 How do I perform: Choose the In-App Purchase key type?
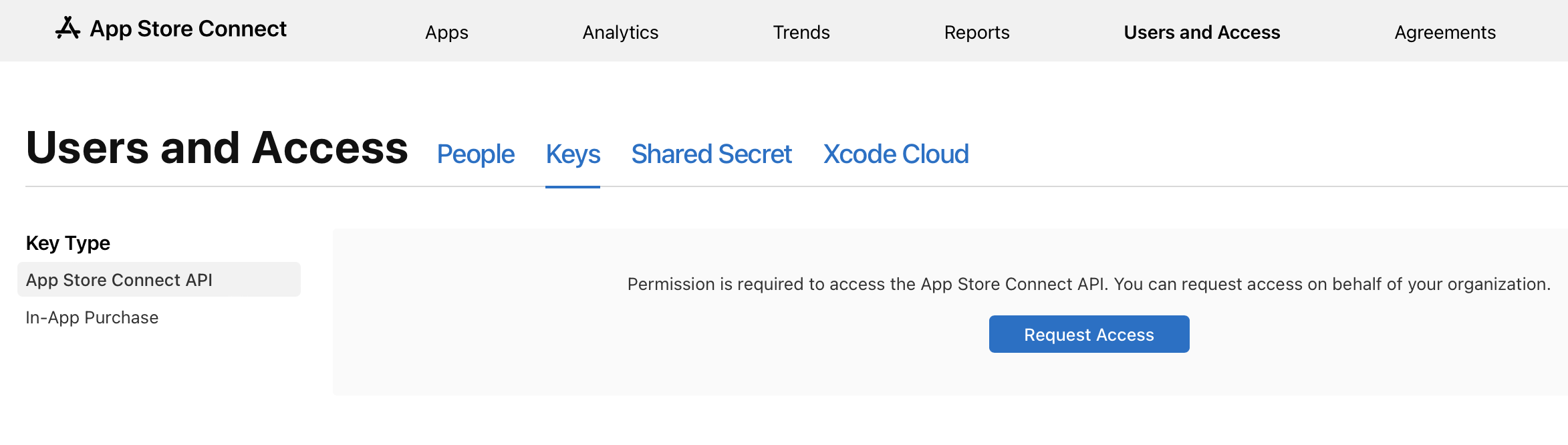(92, 317)
